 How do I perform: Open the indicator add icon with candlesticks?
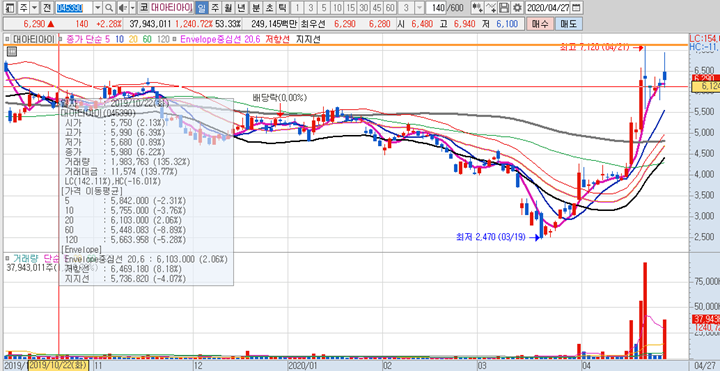coord(478,8)
